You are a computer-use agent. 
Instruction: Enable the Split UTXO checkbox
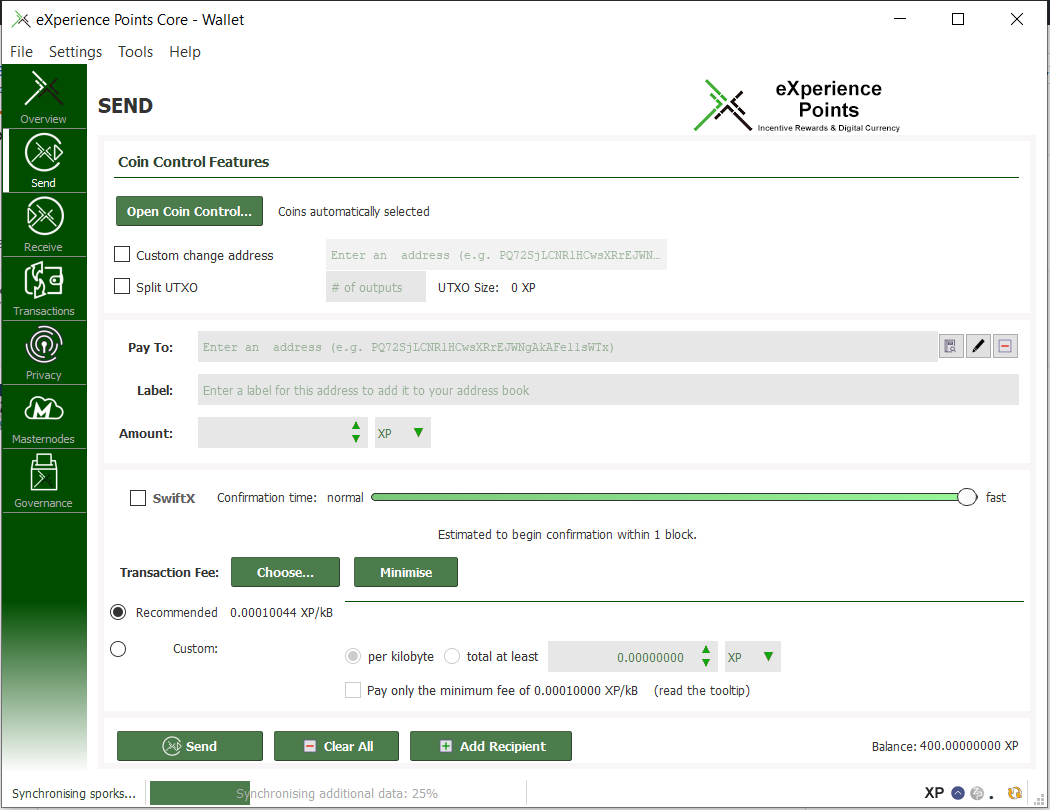point(122,287)
